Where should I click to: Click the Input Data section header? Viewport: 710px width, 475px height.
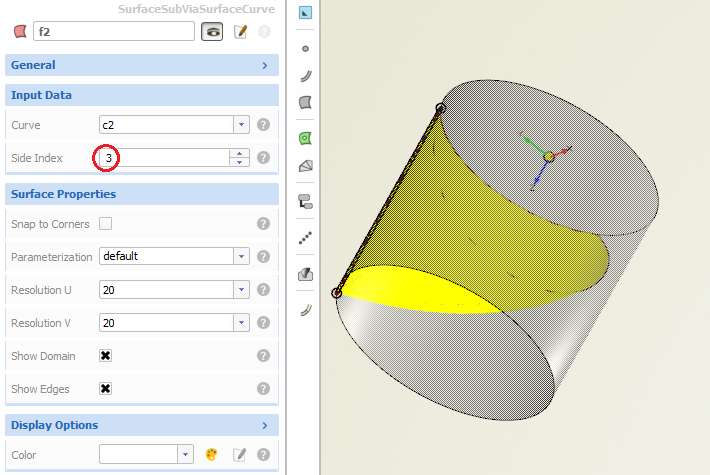[x=142, y=95]
